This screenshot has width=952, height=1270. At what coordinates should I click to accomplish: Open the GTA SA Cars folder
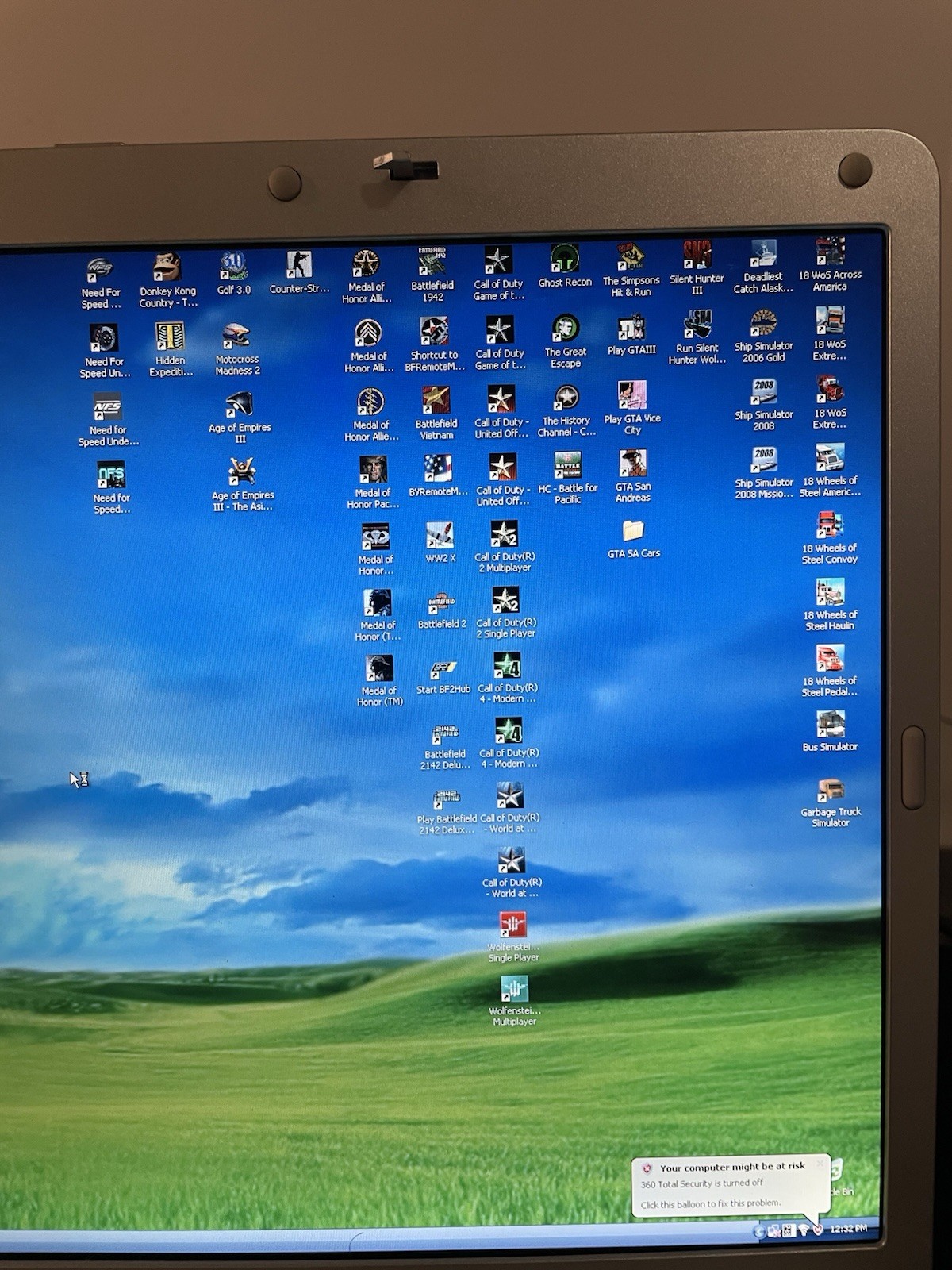(633, 539)
